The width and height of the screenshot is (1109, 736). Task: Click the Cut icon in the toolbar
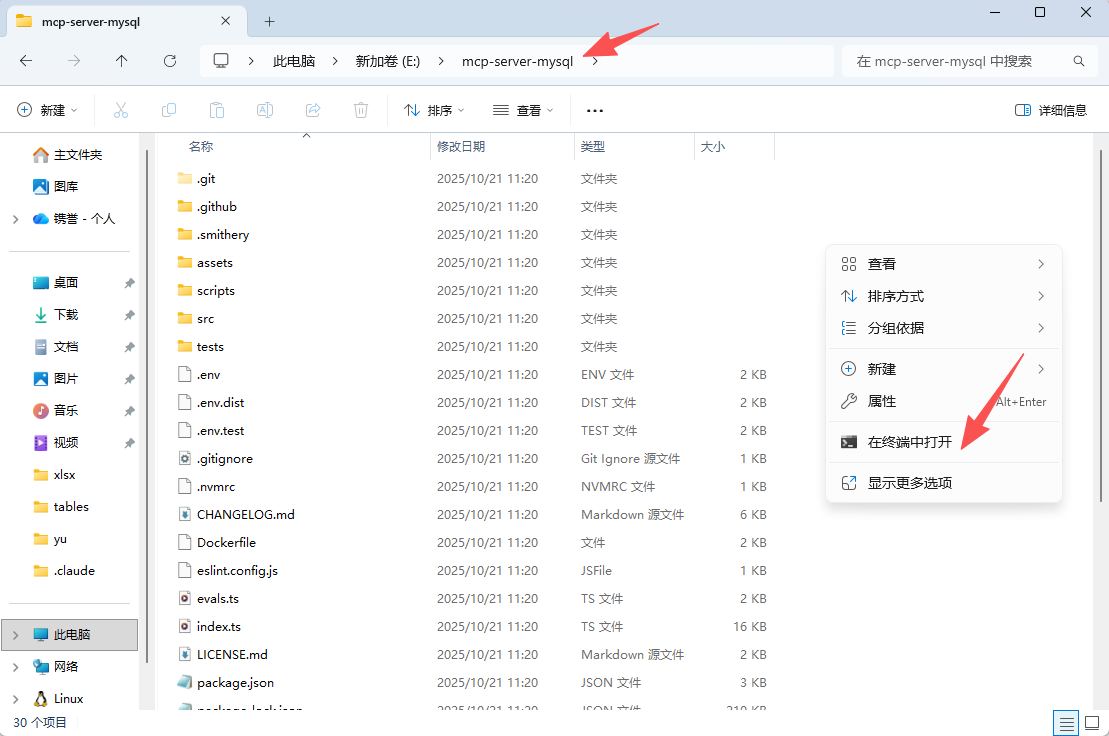120,110
